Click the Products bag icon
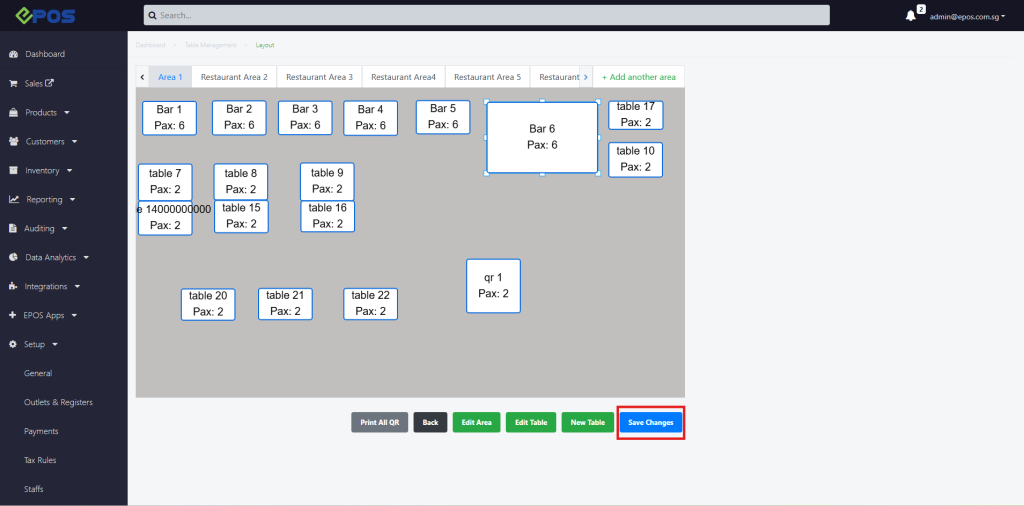 (x=13, y=112)
